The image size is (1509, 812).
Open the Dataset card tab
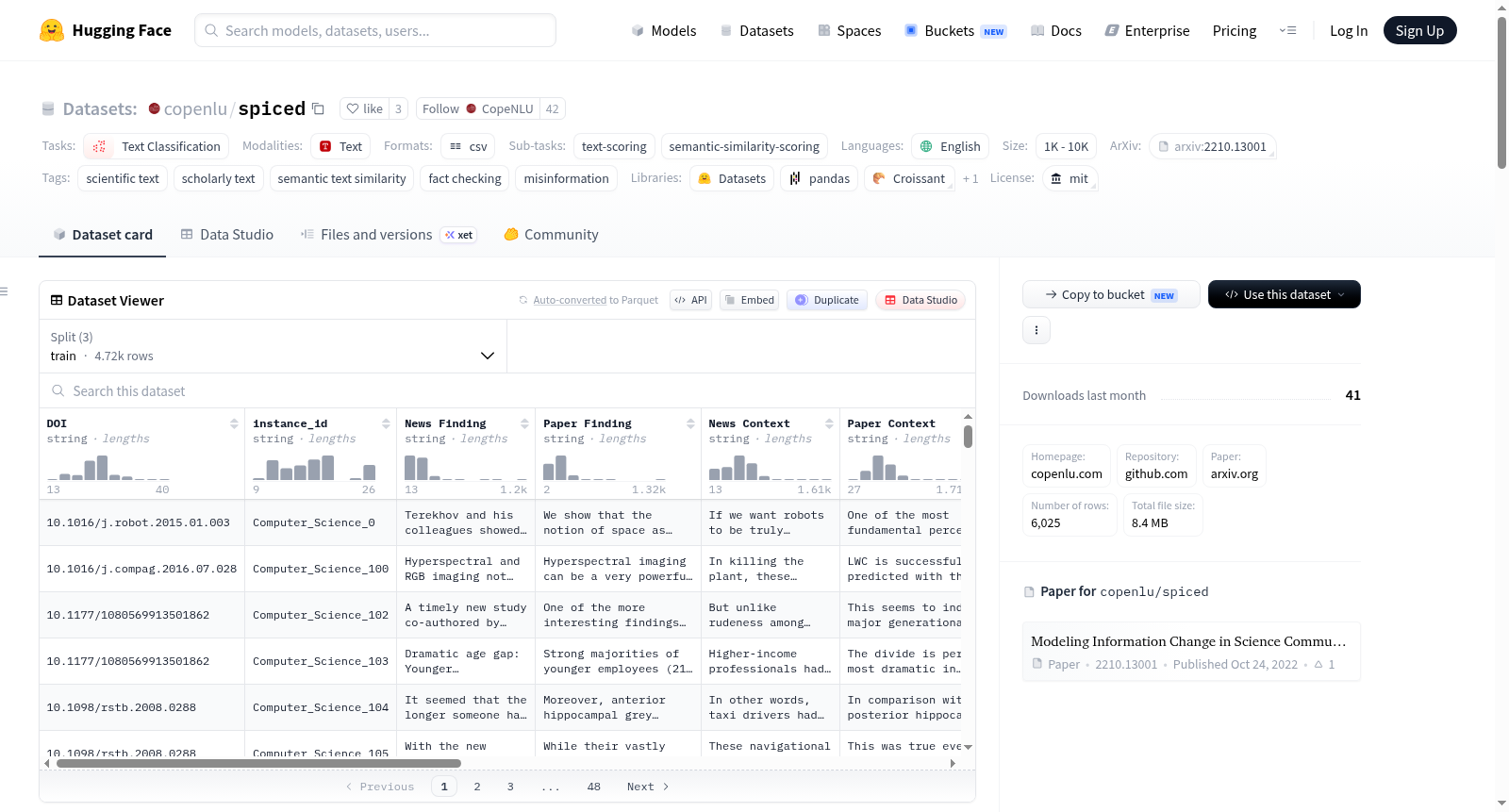point(103,235)
